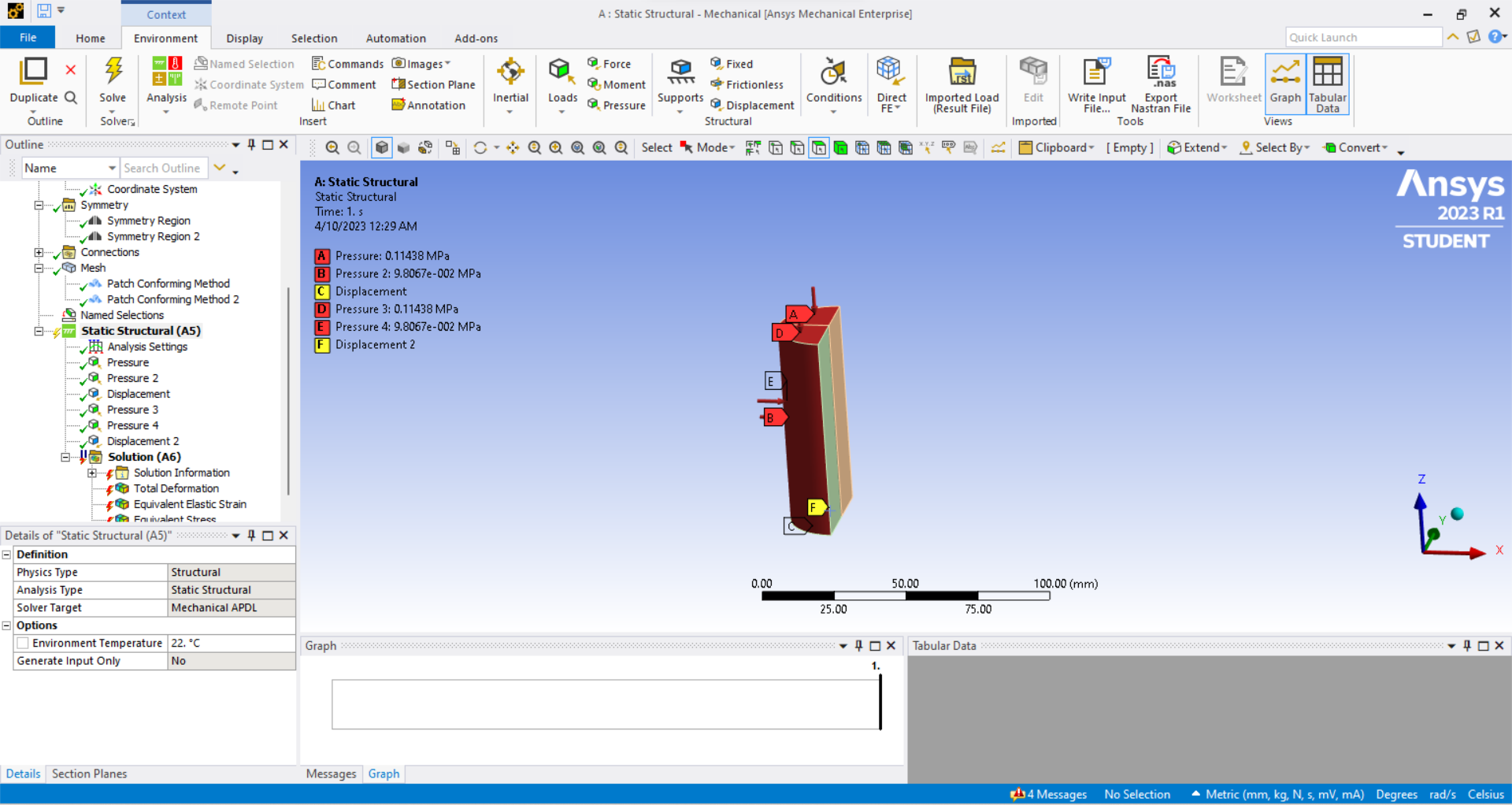Screen dimensions: 1512x805
Task: Open the Conditions ribbon menu
Action: click(x=834, y=85)
